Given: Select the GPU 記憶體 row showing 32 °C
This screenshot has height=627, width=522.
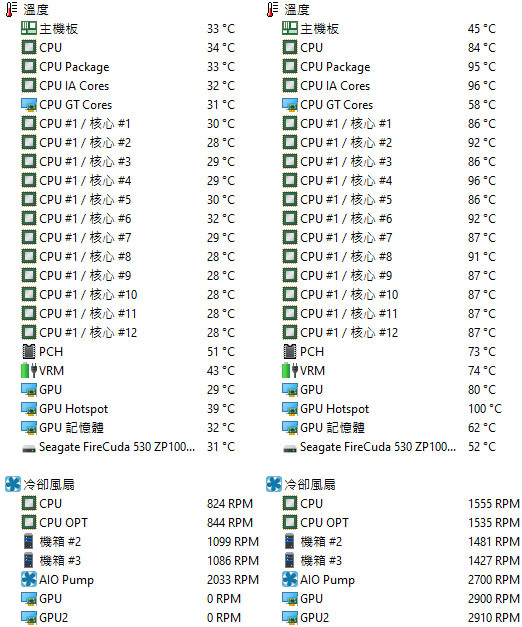Looking at the screenshot, I should click(129, 427).
